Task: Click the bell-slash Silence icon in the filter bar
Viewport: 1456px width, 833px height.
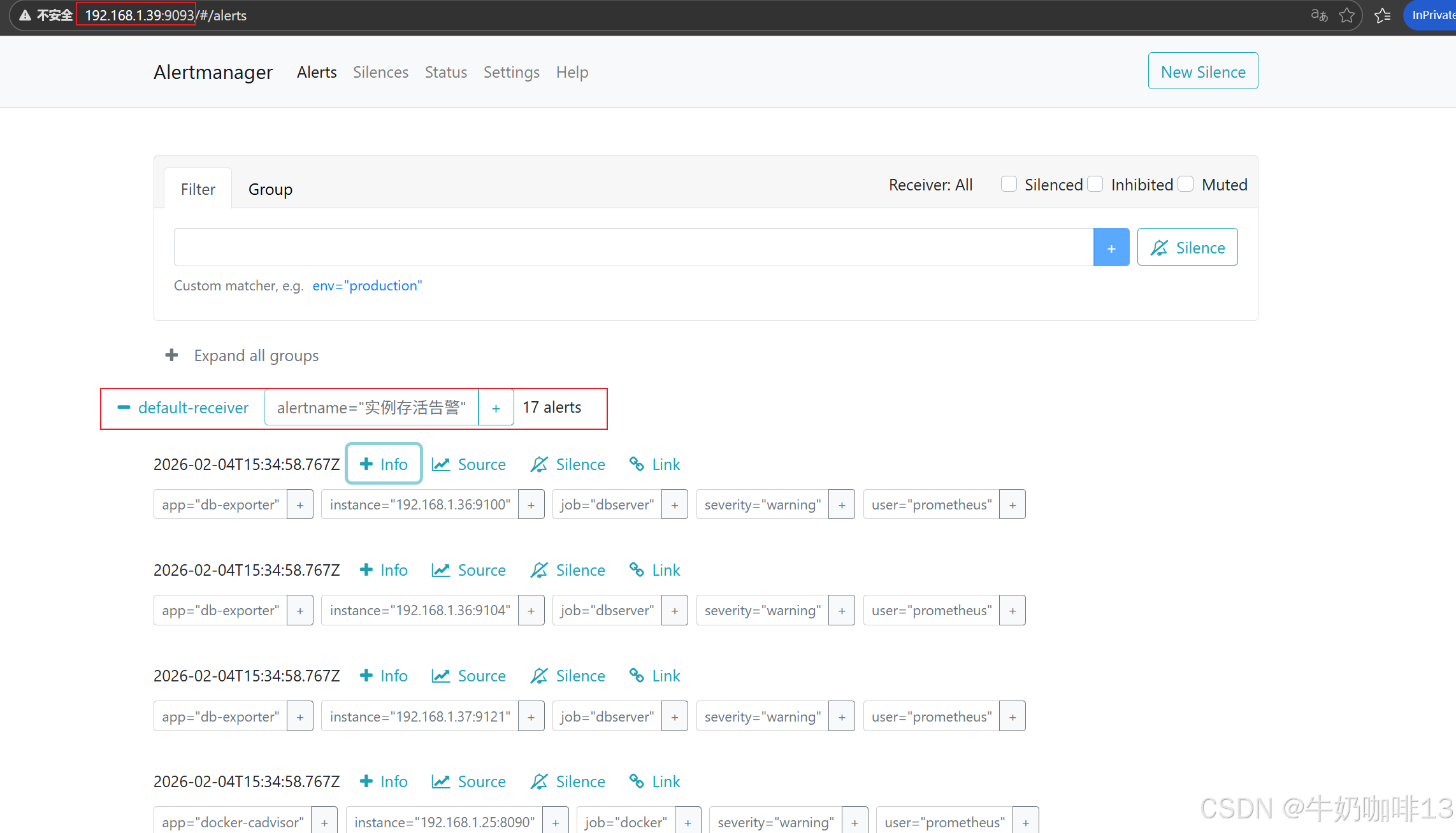Action: (x=1159, y=248)
